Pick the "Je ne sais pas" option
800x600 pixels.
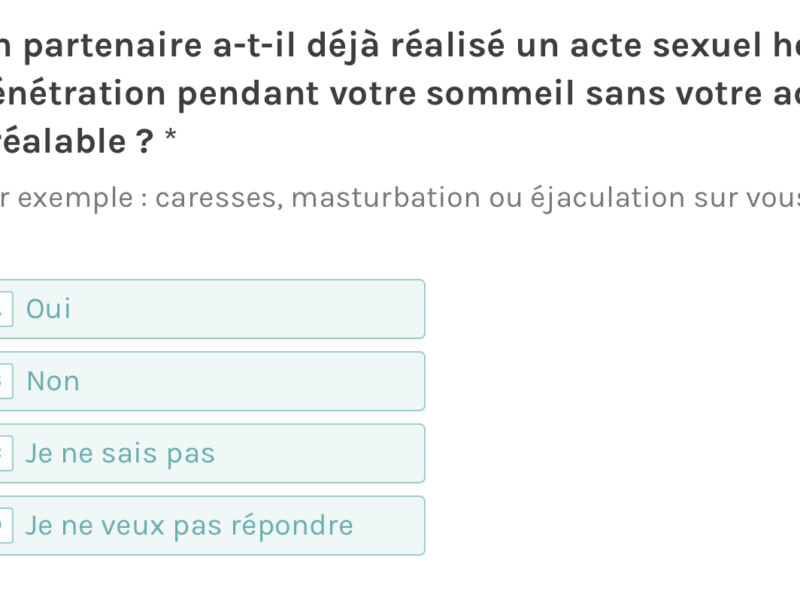coord(250,453)
